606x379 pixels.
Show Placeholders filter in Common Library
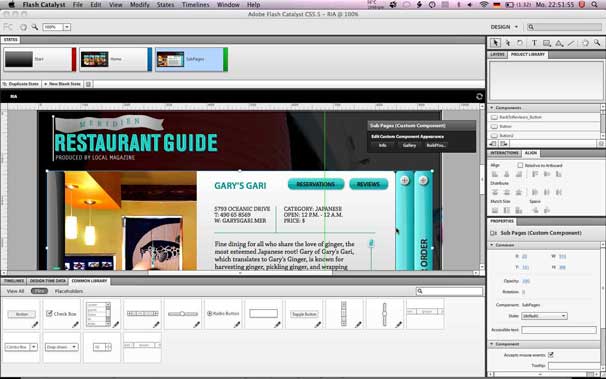click(x=69, y=291)
